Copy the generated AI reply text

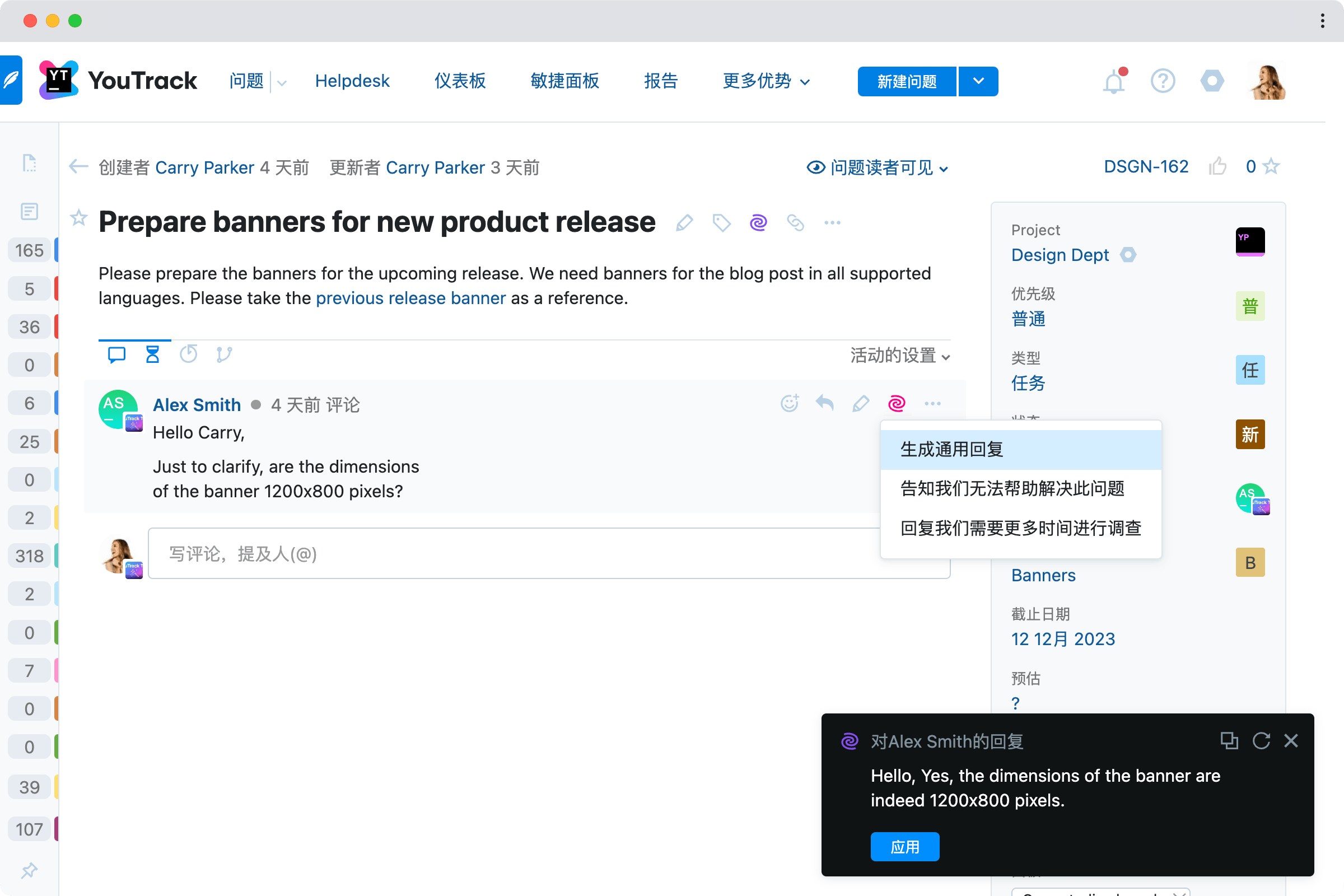(x=1230, y=740)
